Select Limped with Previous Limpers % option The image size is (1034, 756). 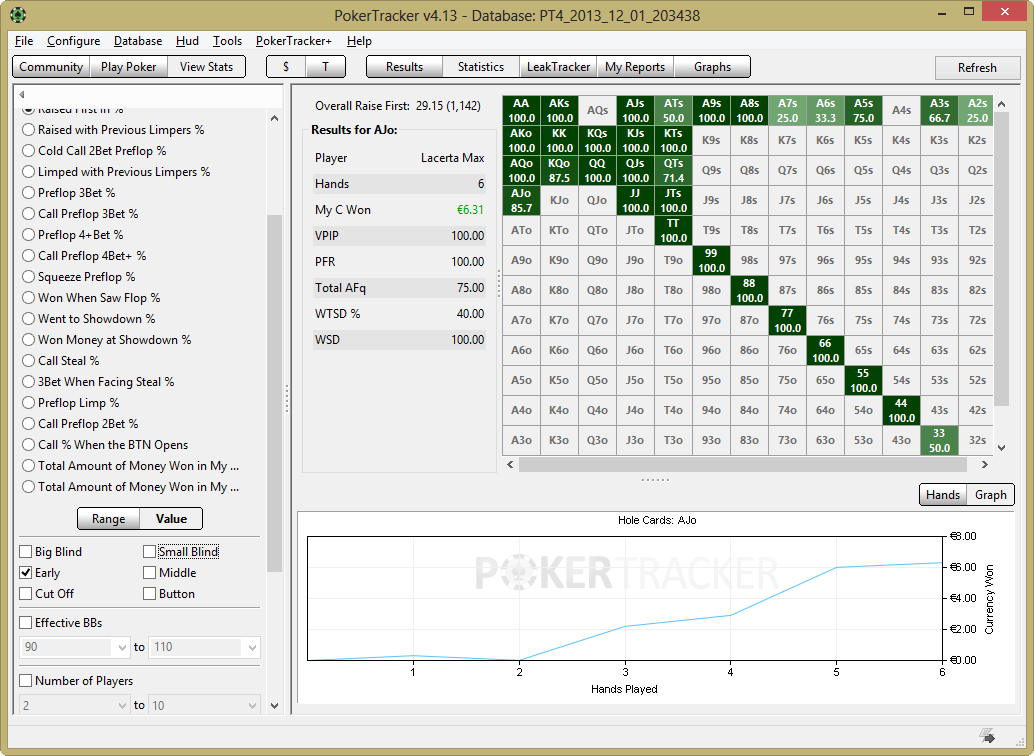[x=116, y=172]
